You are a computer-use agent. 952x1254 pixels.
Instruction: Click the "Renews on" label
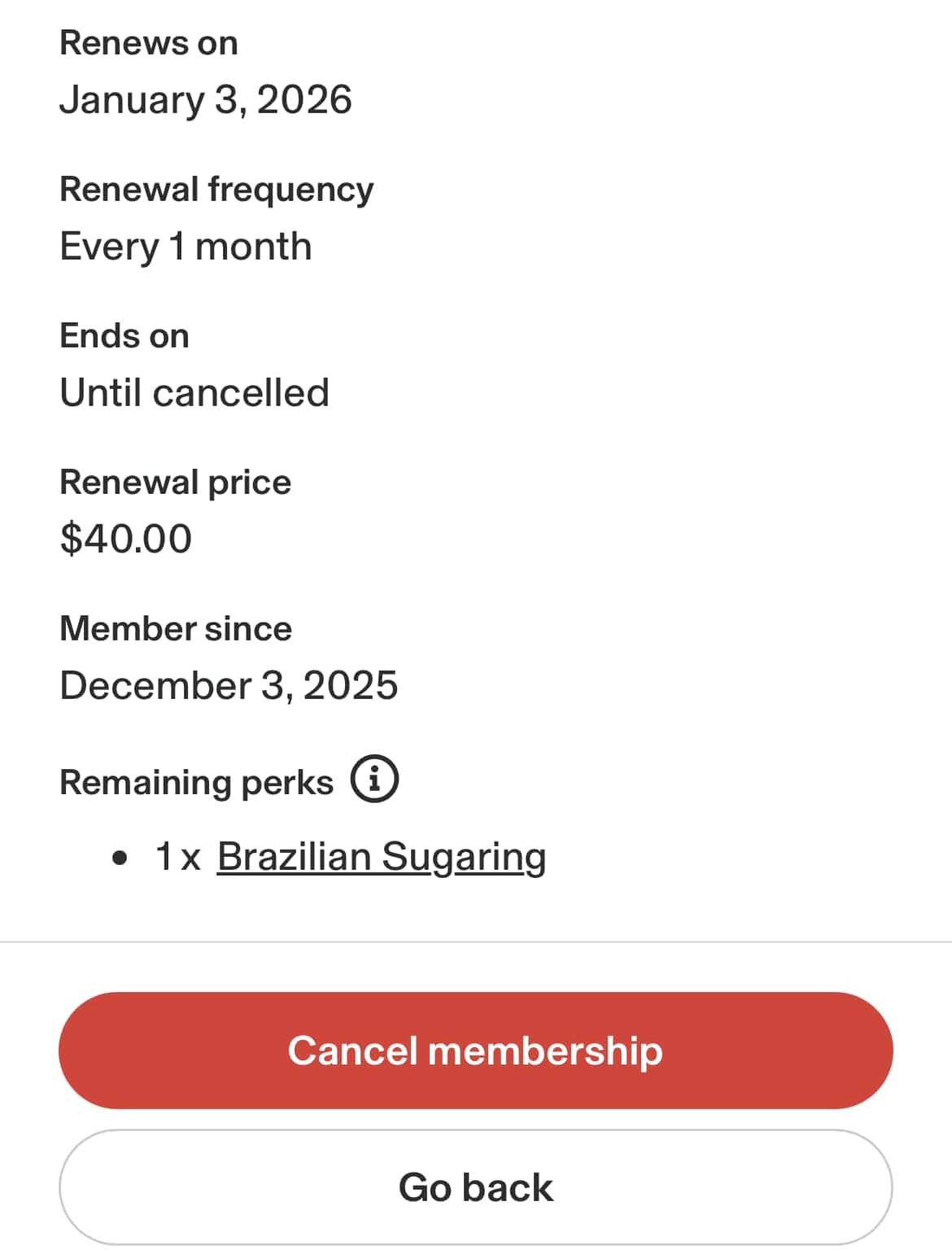(x=149, y=42)
